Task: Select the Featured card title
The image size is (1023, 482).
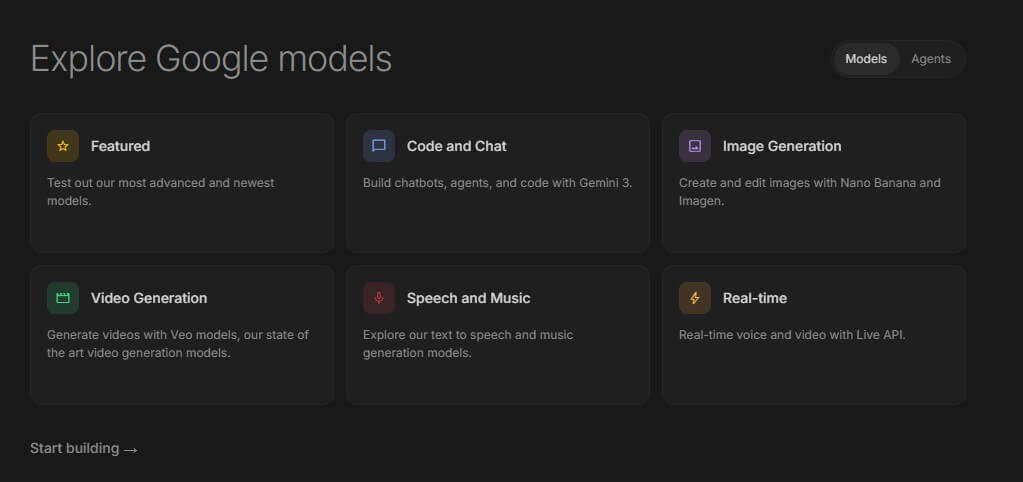Action: (120, 146)
